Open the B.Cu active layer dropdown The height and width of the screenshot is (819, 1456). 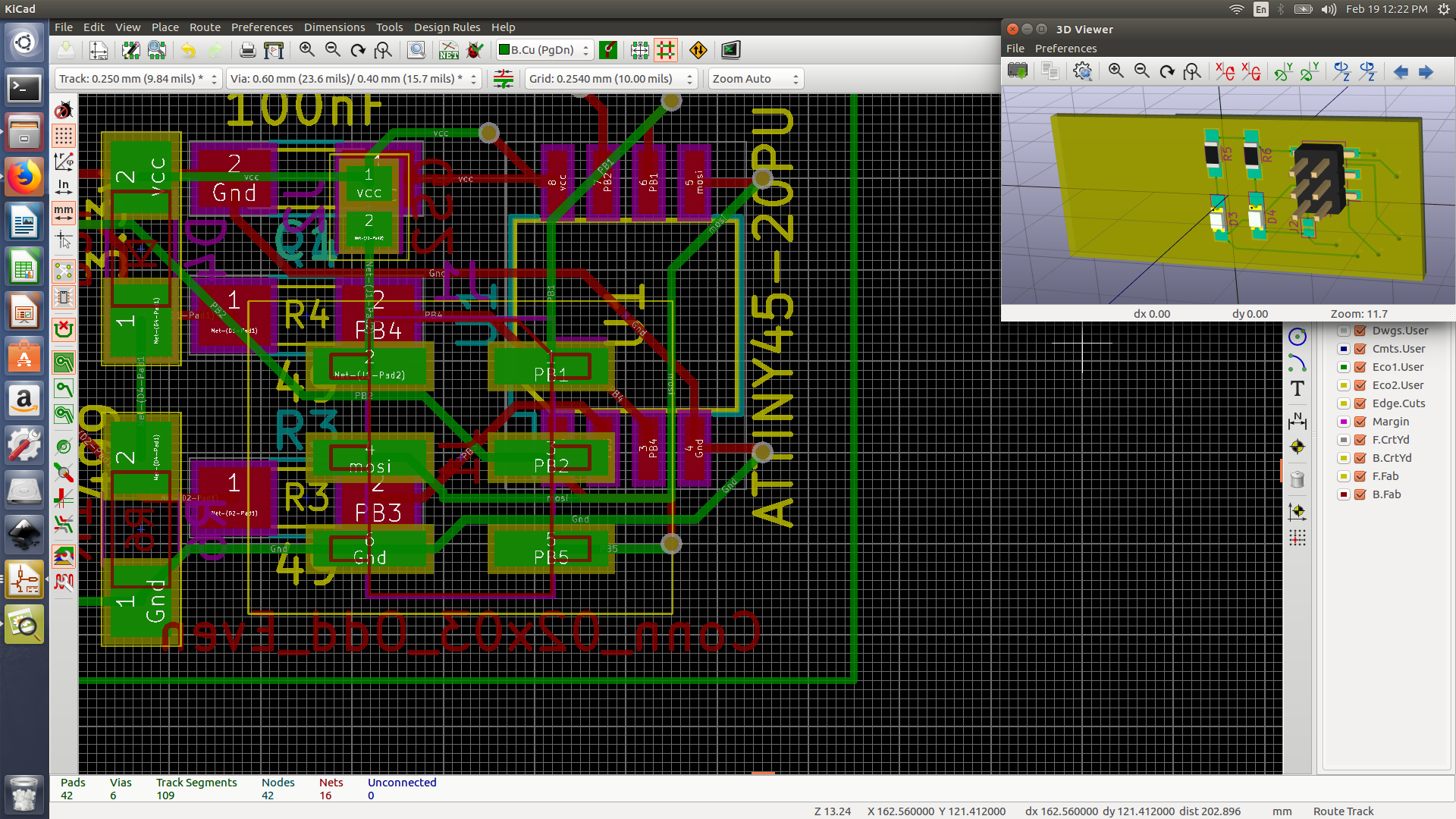pos(544,50)
